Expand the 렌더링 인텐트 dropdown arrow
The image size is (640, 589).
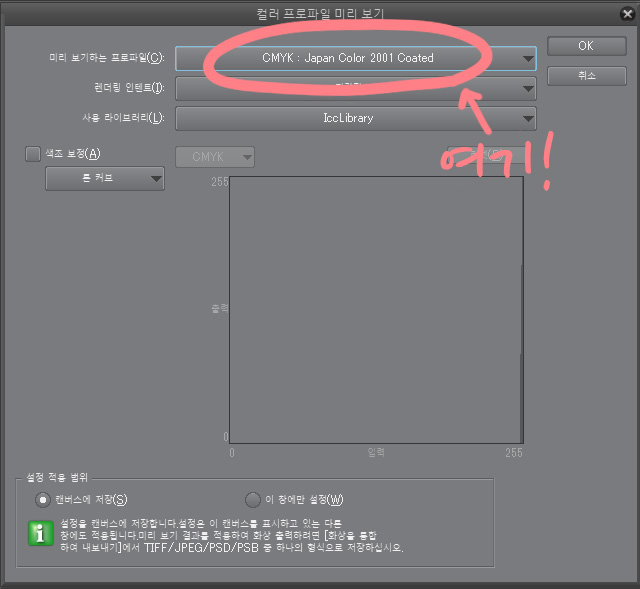(x=528, y=89)
